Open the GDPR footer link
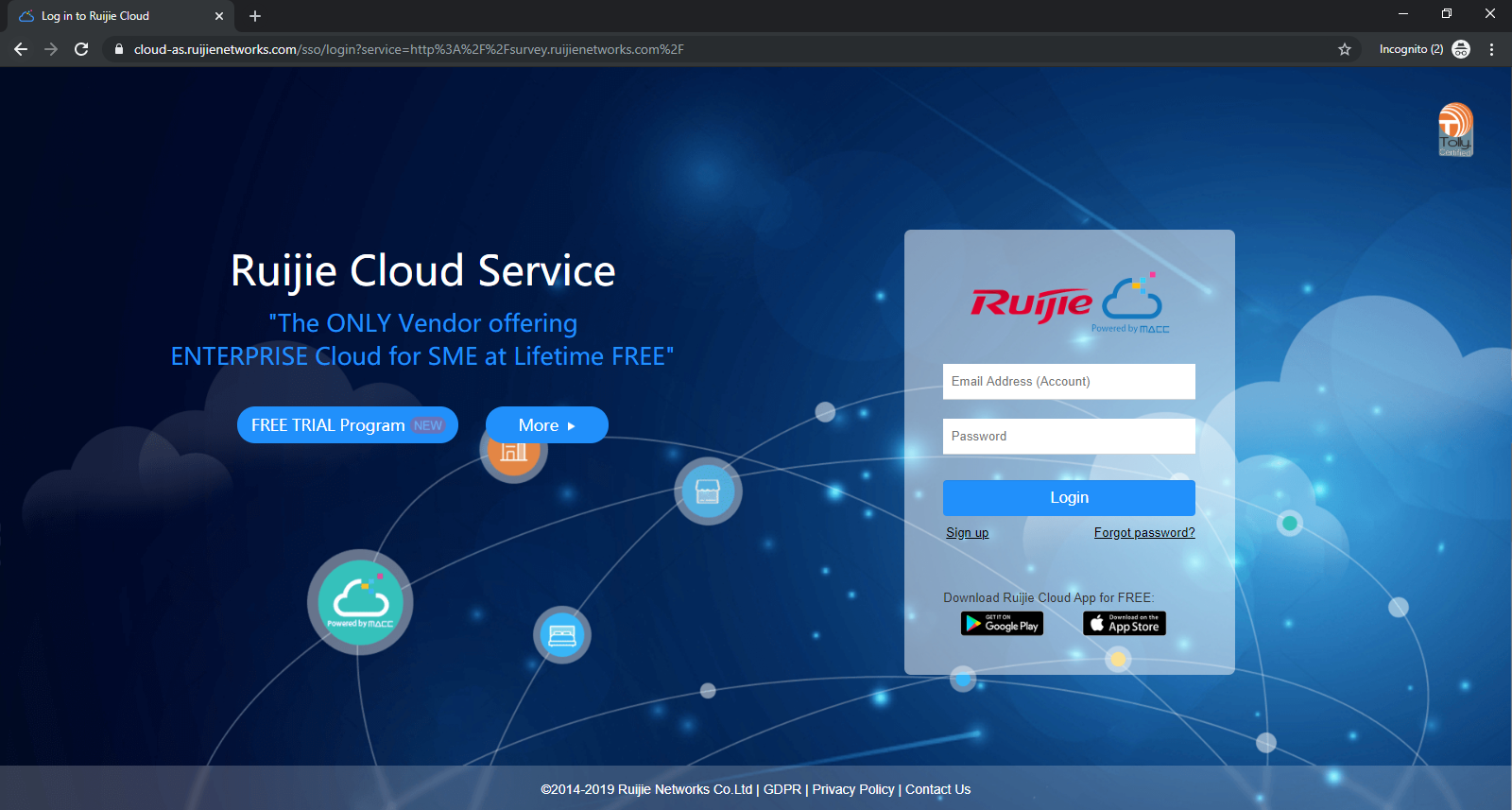This screenshot has width=1512, height=810. (782, 790)
